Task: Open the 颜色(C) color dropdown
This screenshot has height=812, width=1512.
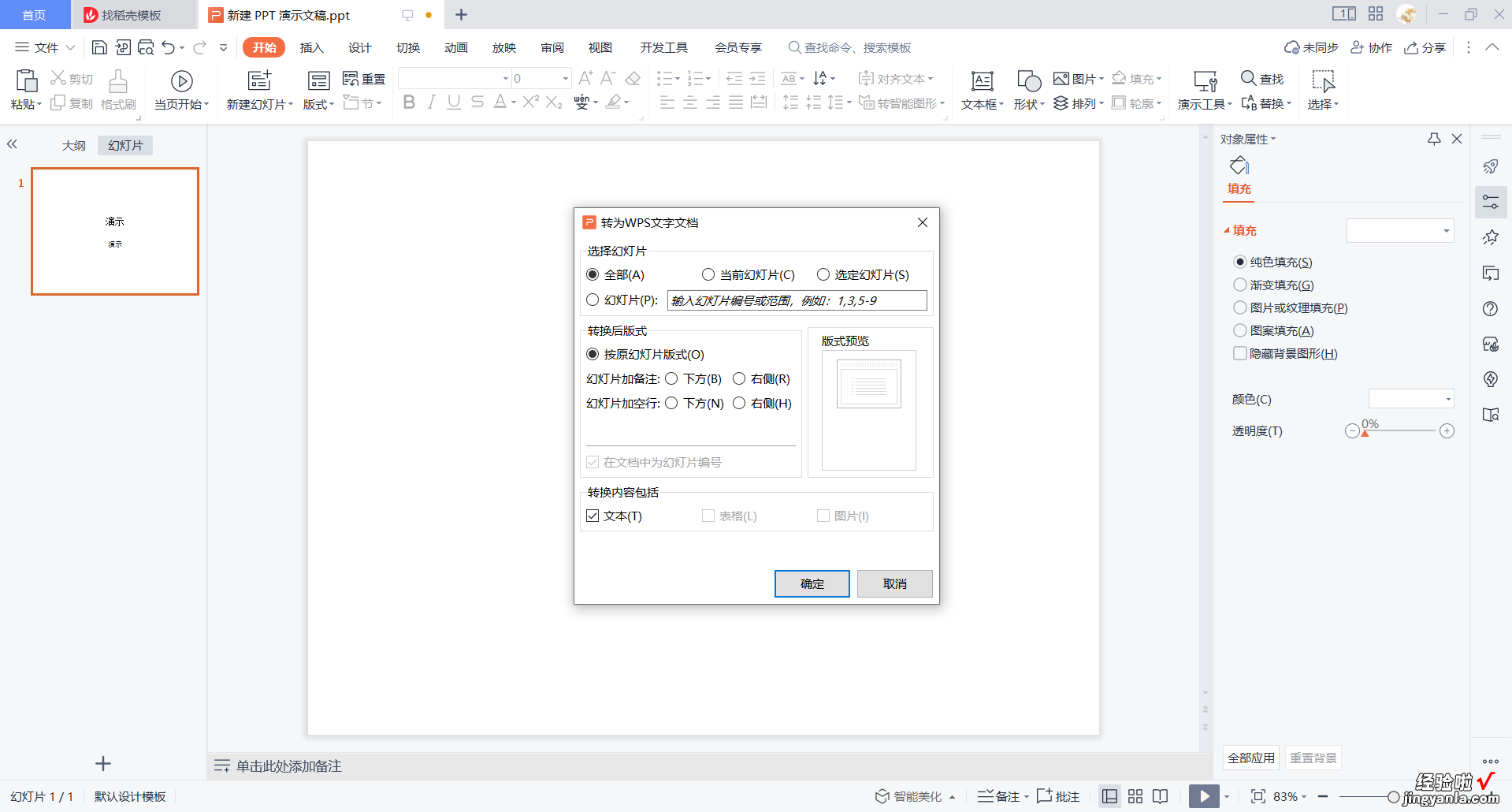Action: (1448, 399)
